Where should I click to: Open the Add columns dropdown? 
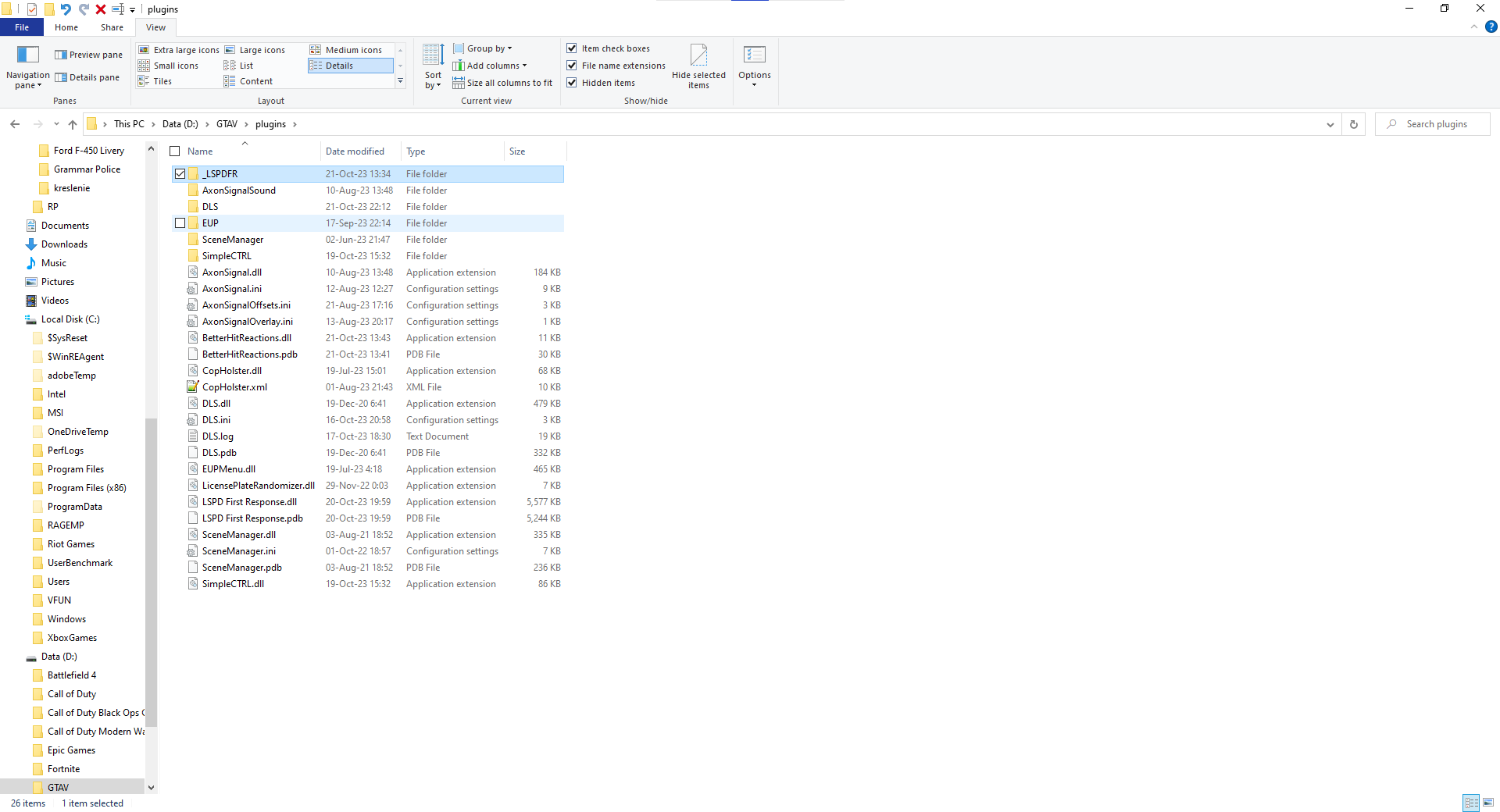(490, 66)
